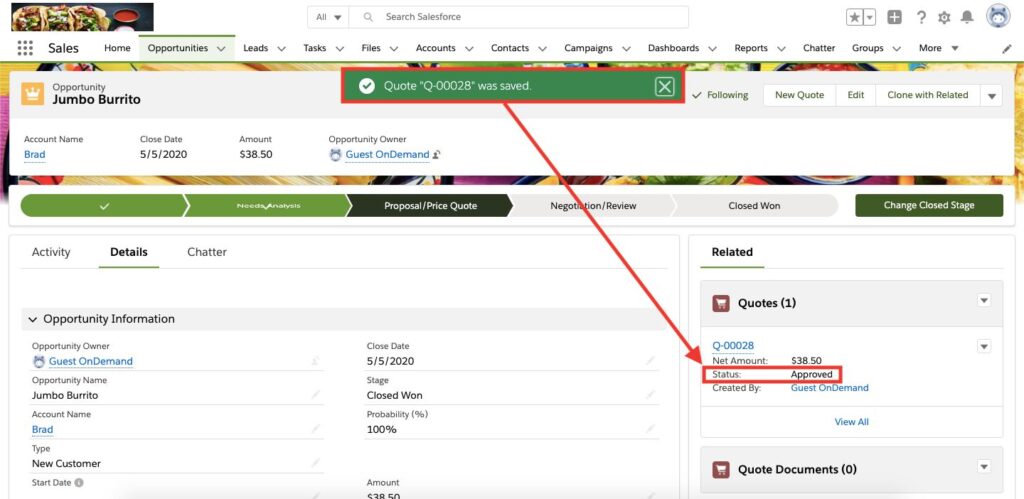1024x499 pixels.
Task: Close the Quote saved toast message
Action: pos(664,86)
